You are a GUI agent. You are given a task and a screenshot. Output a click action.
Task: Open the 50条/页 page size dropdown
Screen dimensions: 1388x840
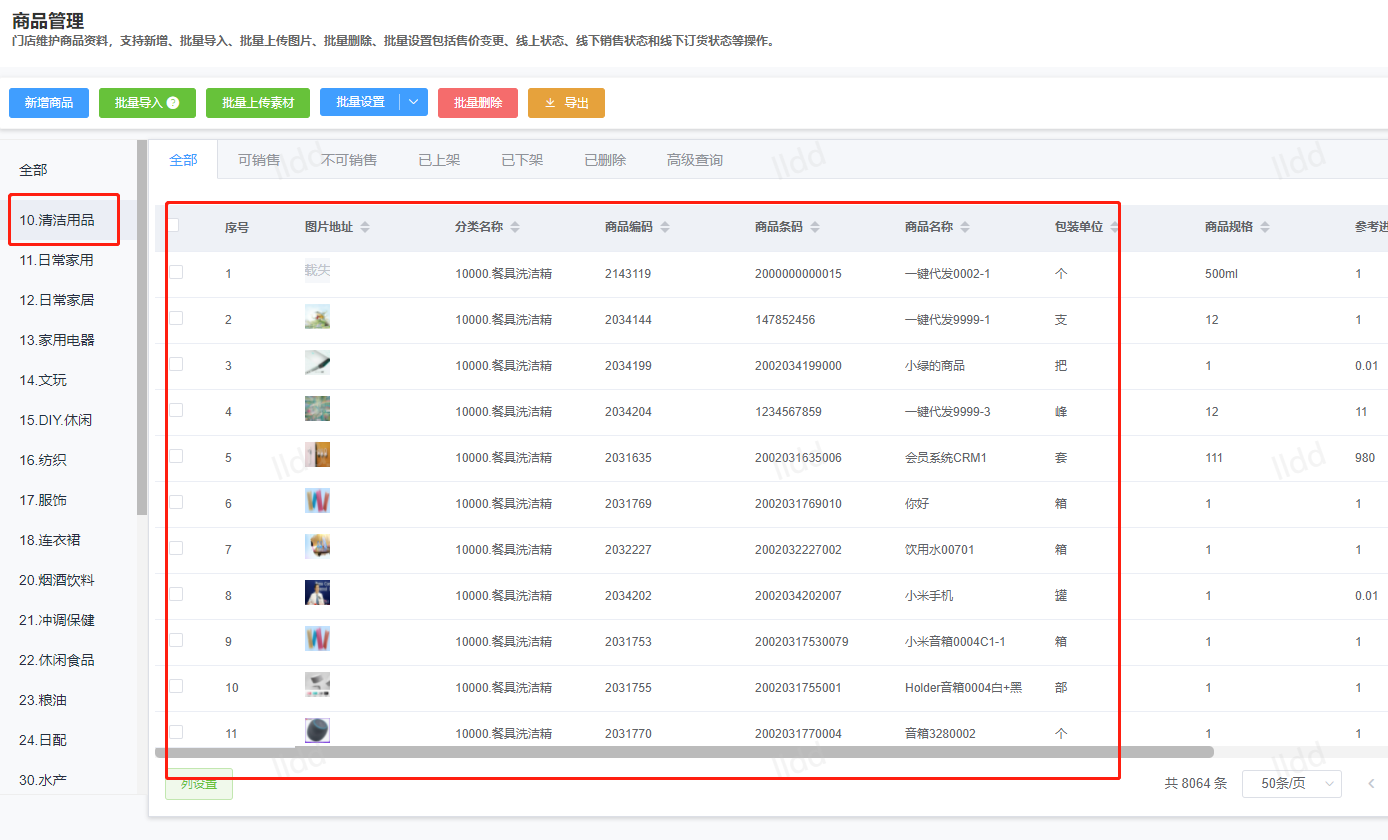coord(1291,784)
